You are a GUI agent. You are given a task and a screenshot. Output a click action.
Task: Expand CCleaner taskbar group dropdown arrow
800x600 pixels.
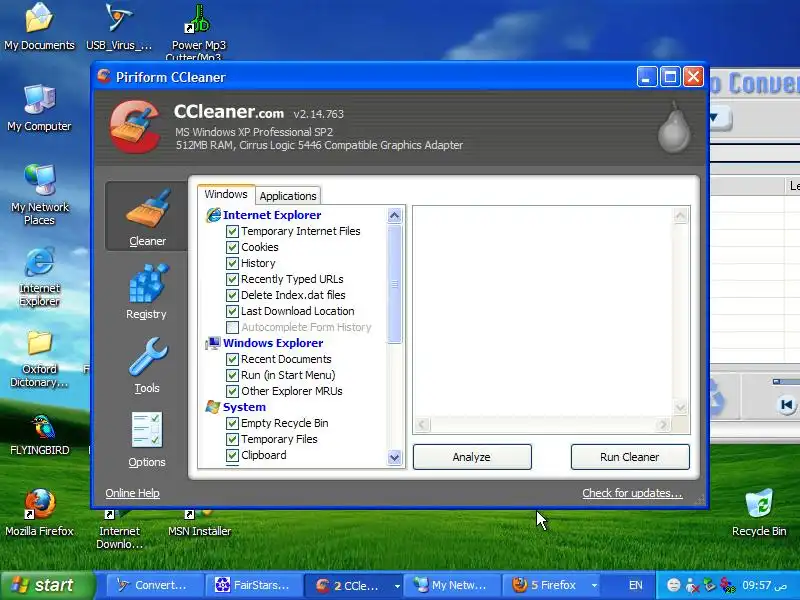397,586
